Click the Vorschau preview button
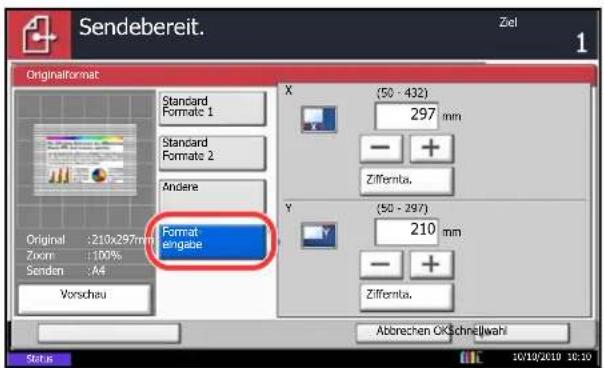Viewport: 604px width, 368px height. [x=84, y=299]
